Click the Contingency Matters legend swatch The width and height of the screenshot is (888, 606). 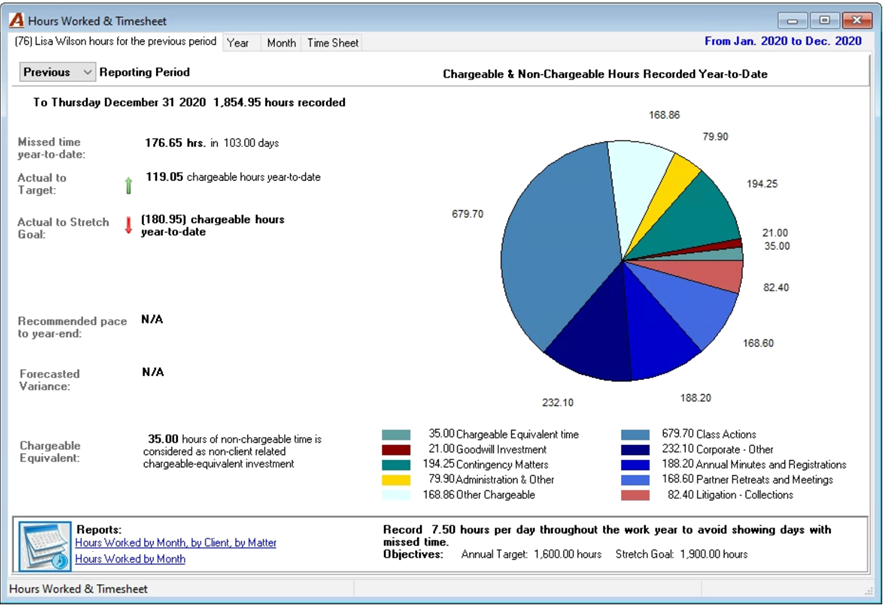(x=396, y=465)
